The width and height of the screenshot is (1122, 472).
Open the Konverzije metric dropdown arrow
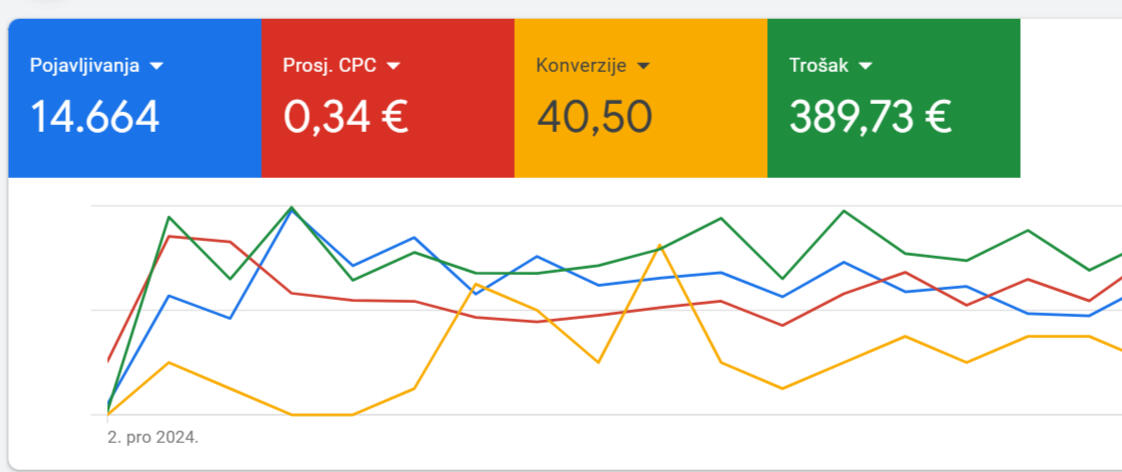(x=643, y=66)
